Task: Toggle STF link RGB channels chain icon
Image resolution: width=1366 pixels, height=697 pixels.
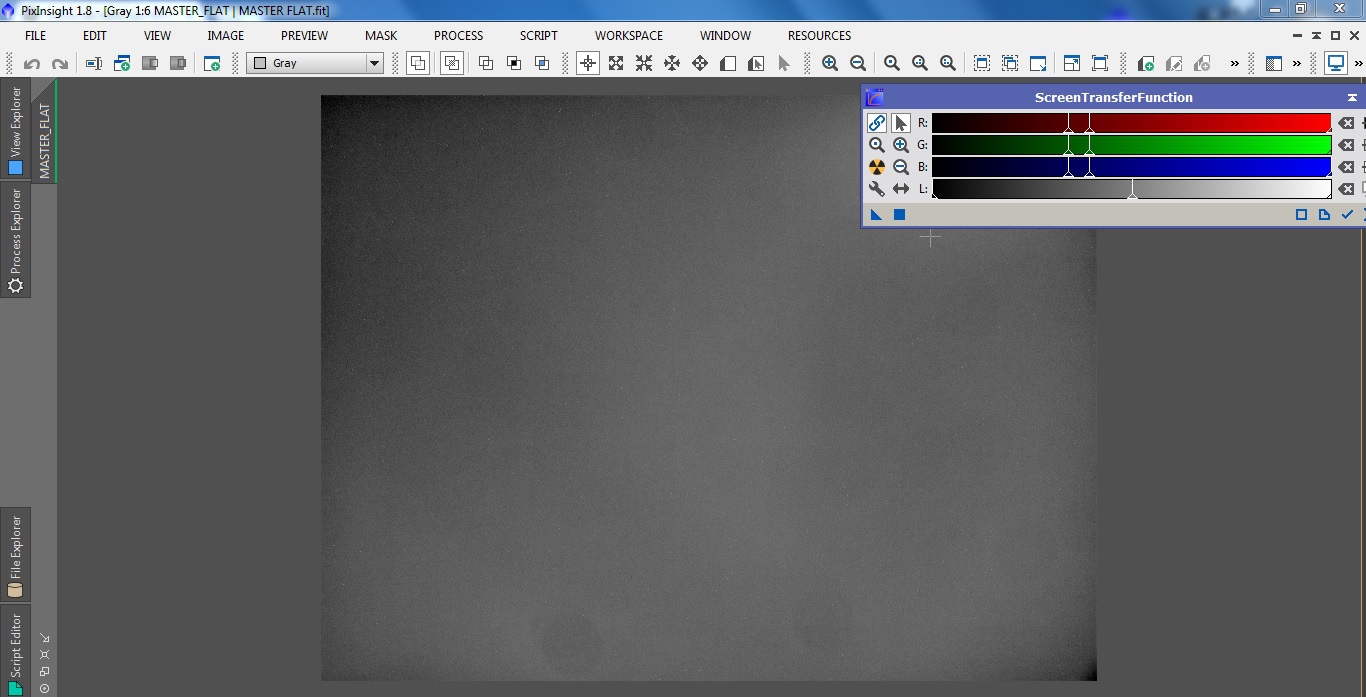Action: 877,123
